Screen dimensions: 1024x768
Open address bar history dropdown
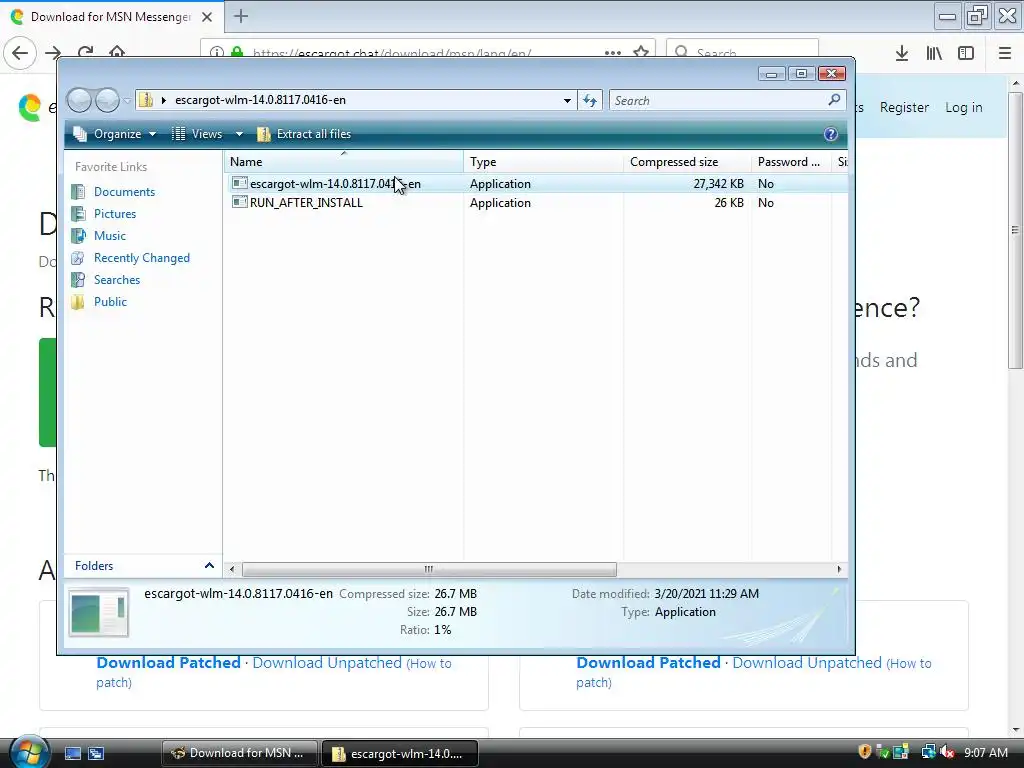click(x=567, y=101)
